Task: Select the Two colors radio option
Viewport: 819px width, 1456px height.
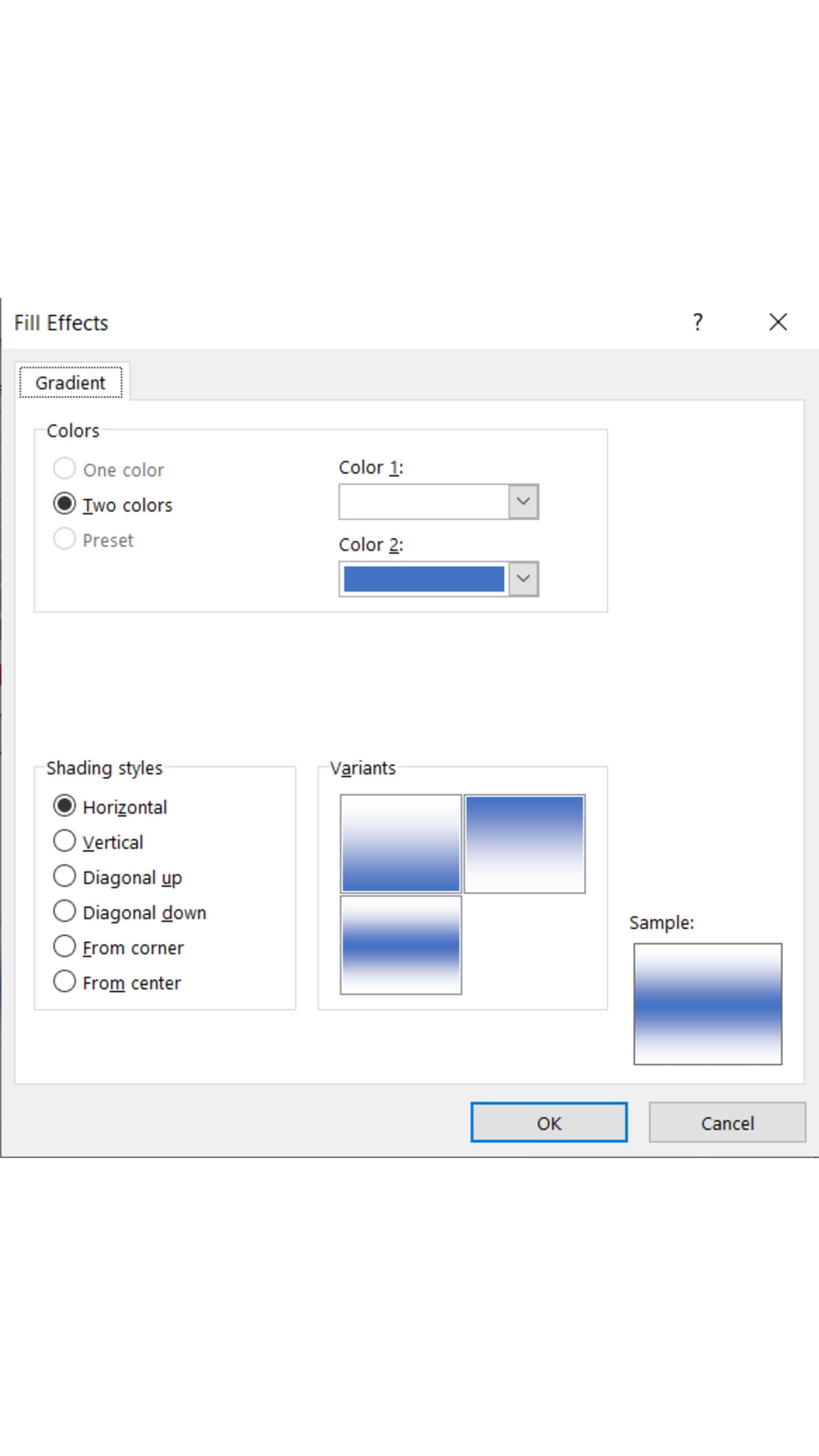Action: point(64,504)
